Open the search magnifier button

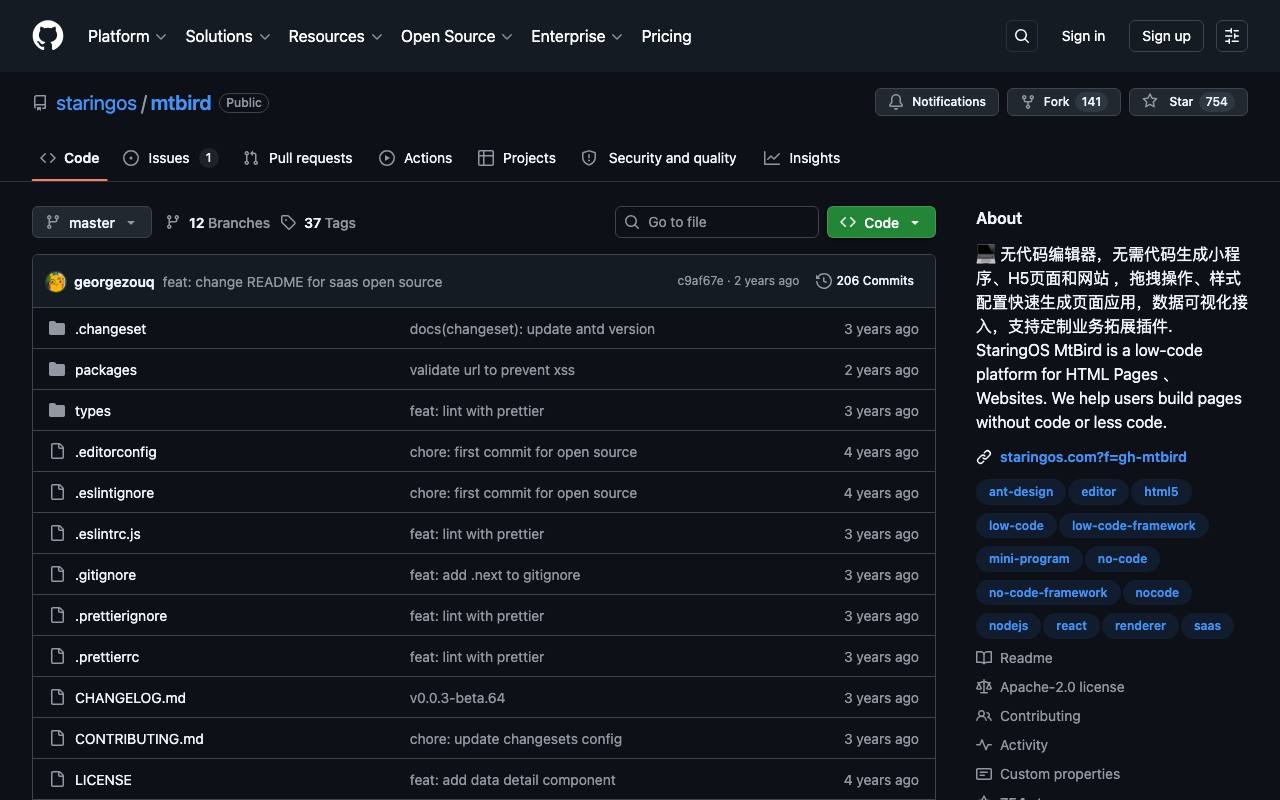point(1022,36)
